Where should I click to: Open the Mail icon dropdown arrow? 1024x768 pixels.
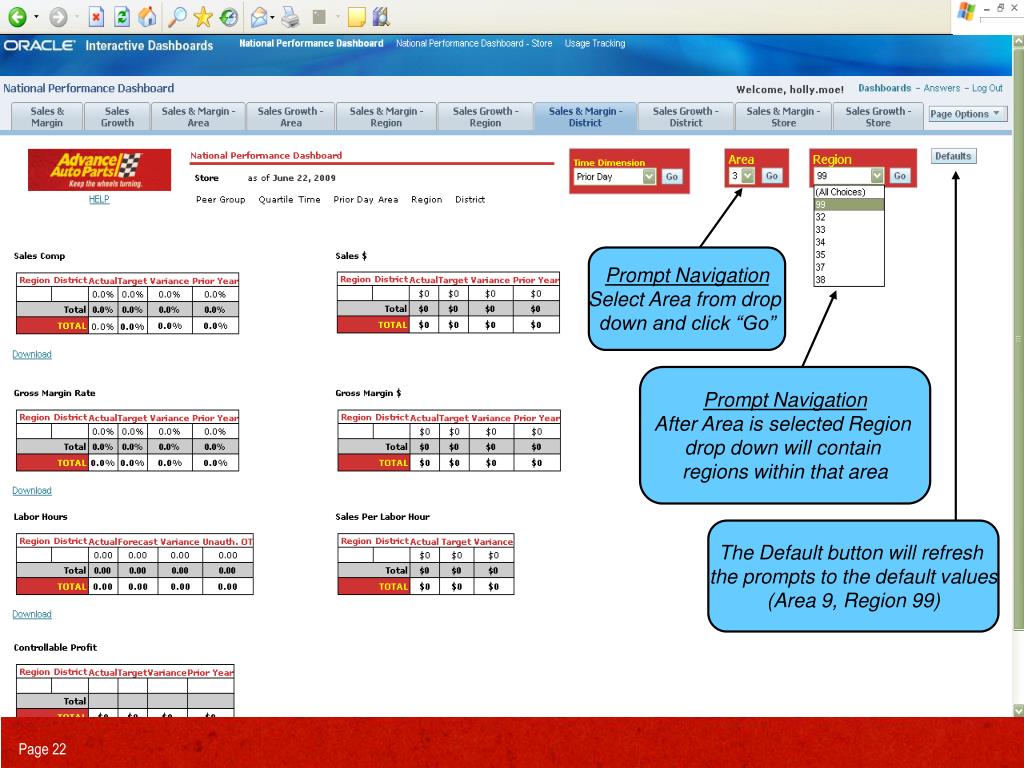(x=272, y=17)
